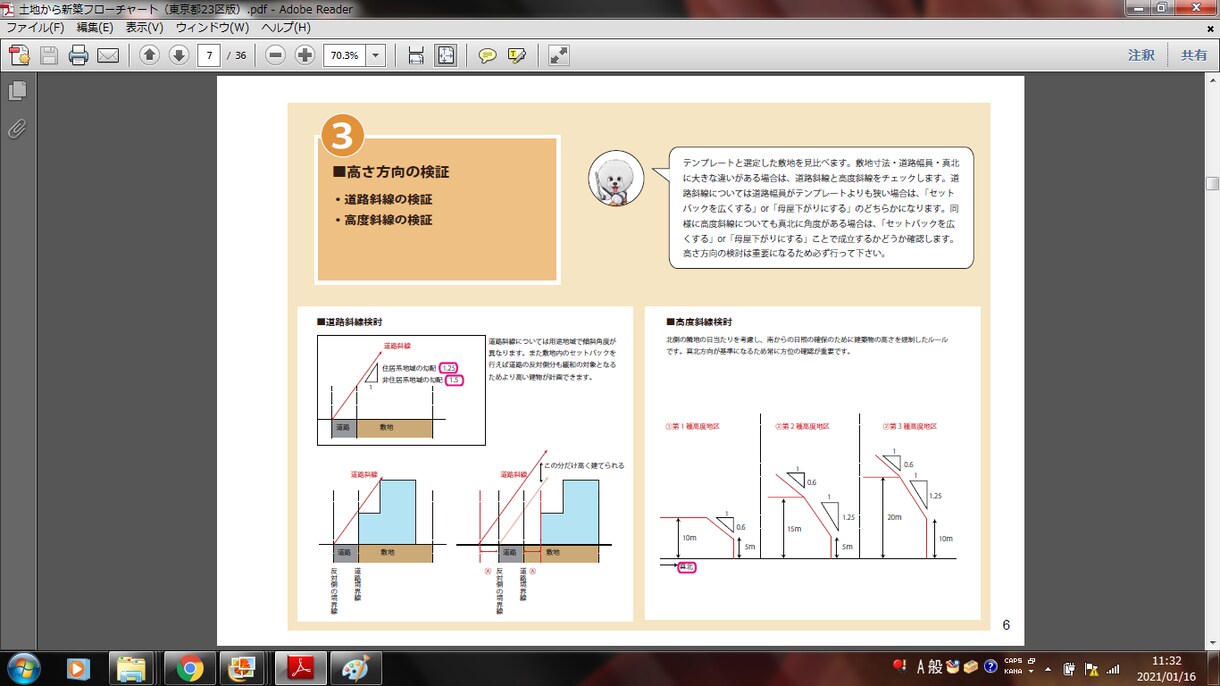
Task: Open Windows Explorer from taskbar
Action: point(132,667)
